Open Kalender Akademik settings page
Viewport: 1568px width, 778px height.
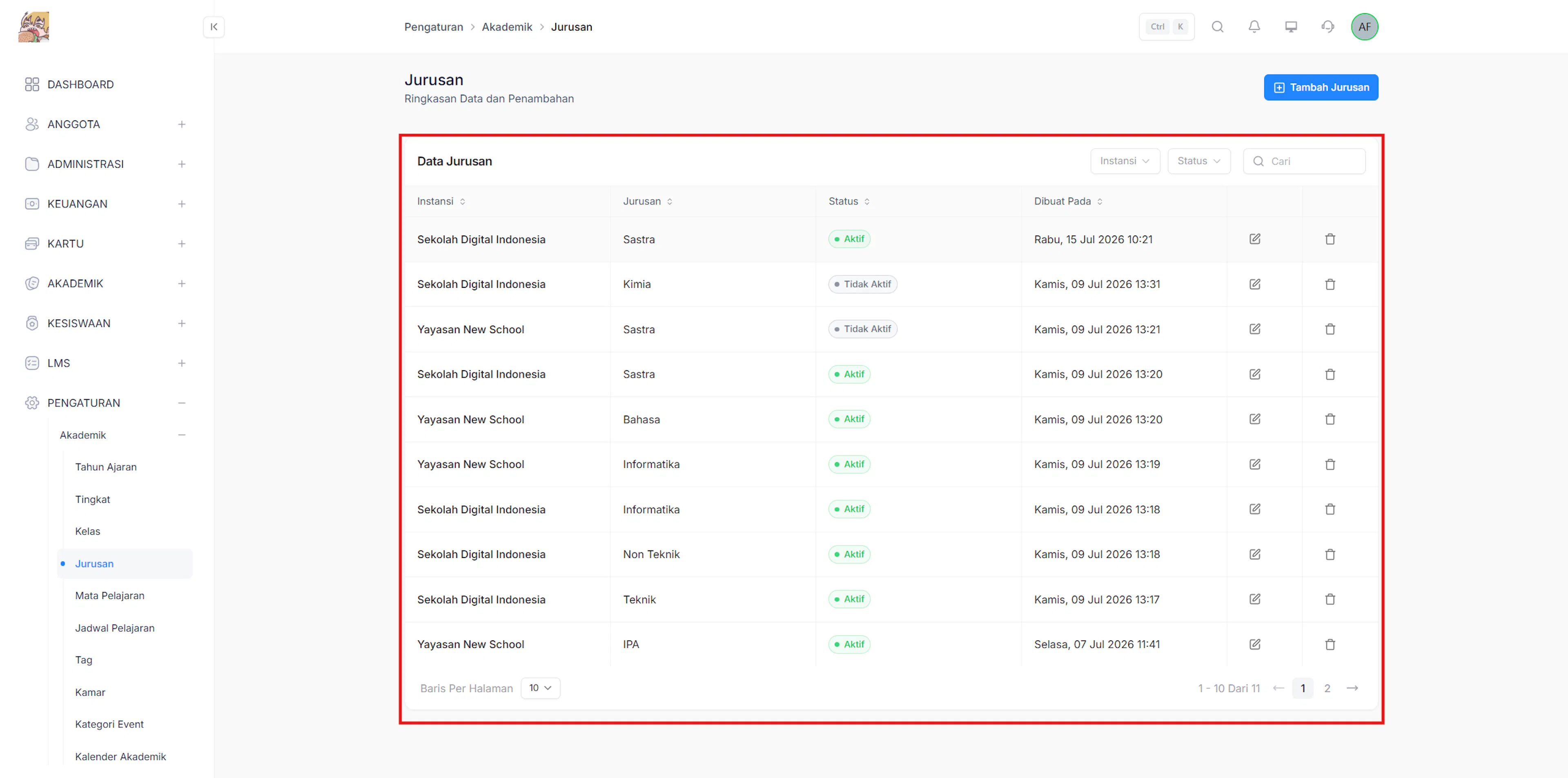pyautogui.click(x=120, y=756)
